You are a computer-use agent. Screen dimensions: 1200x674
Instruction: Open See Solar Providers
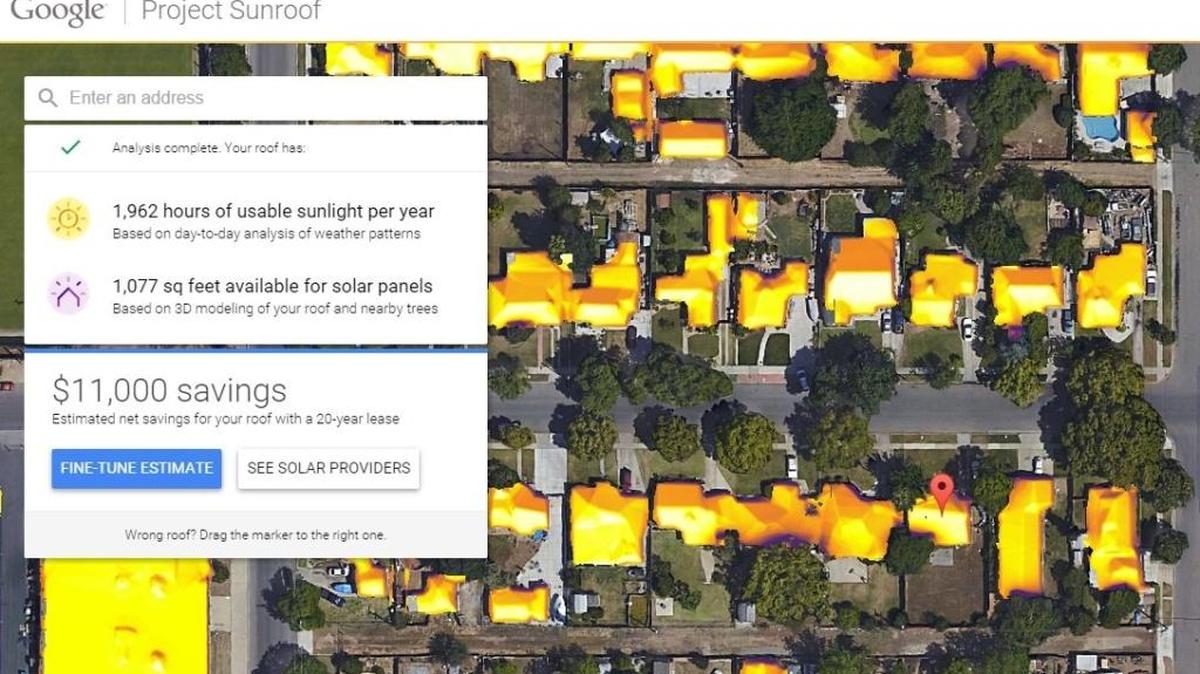pos(329,468)
